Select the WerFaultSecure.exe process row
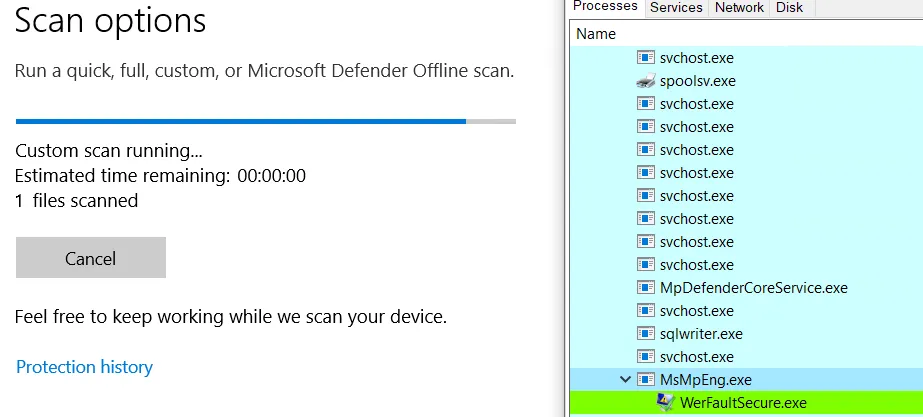The height and width of the screenshot is (417, 923). (x=743, y=403)
